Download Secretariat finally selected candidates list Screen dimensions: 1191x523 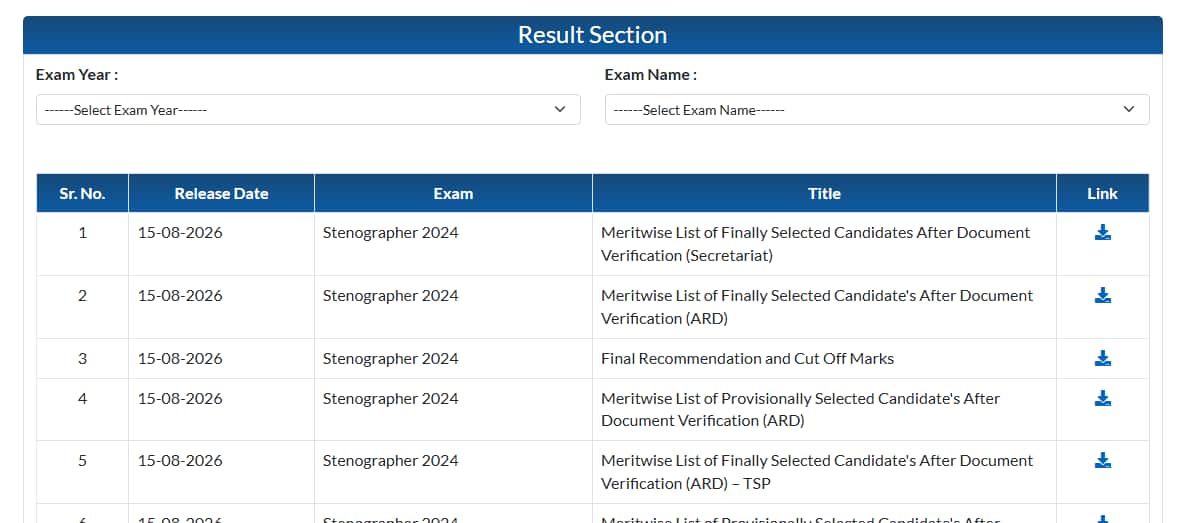tap(1102, 233)
